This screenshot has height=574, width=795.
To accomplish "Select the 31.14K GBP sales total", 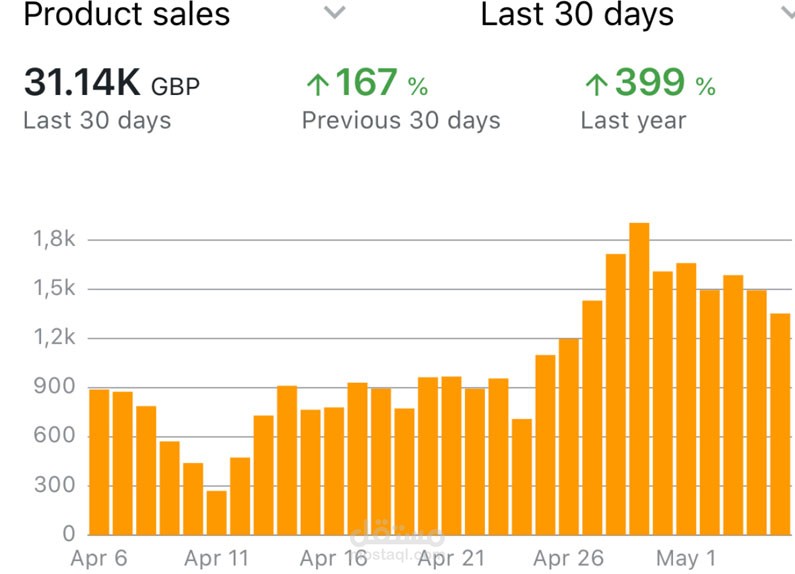I will (x=112, y=83).
